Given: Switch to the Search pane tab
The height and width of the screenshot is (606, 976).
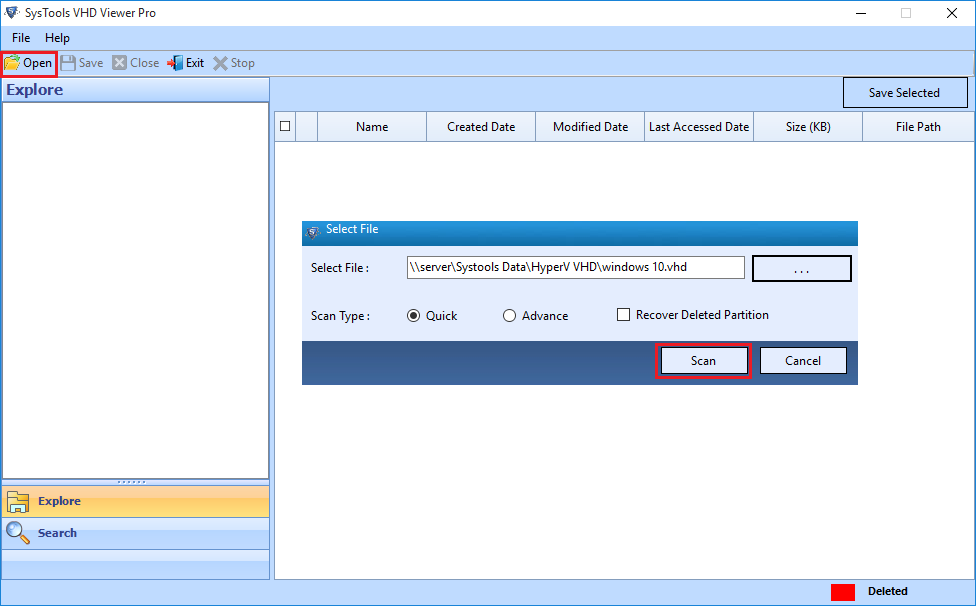Looking at the screenshot, I should pos(136,533).
